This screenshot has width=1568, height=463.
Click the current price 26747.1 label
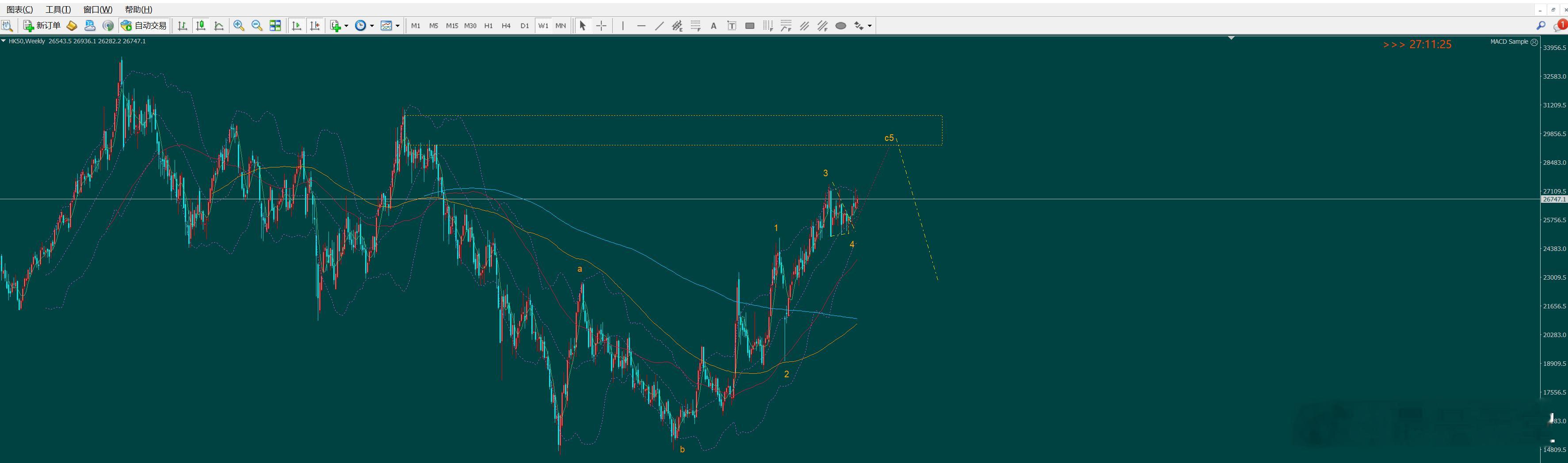click(x=1554, y=199)
